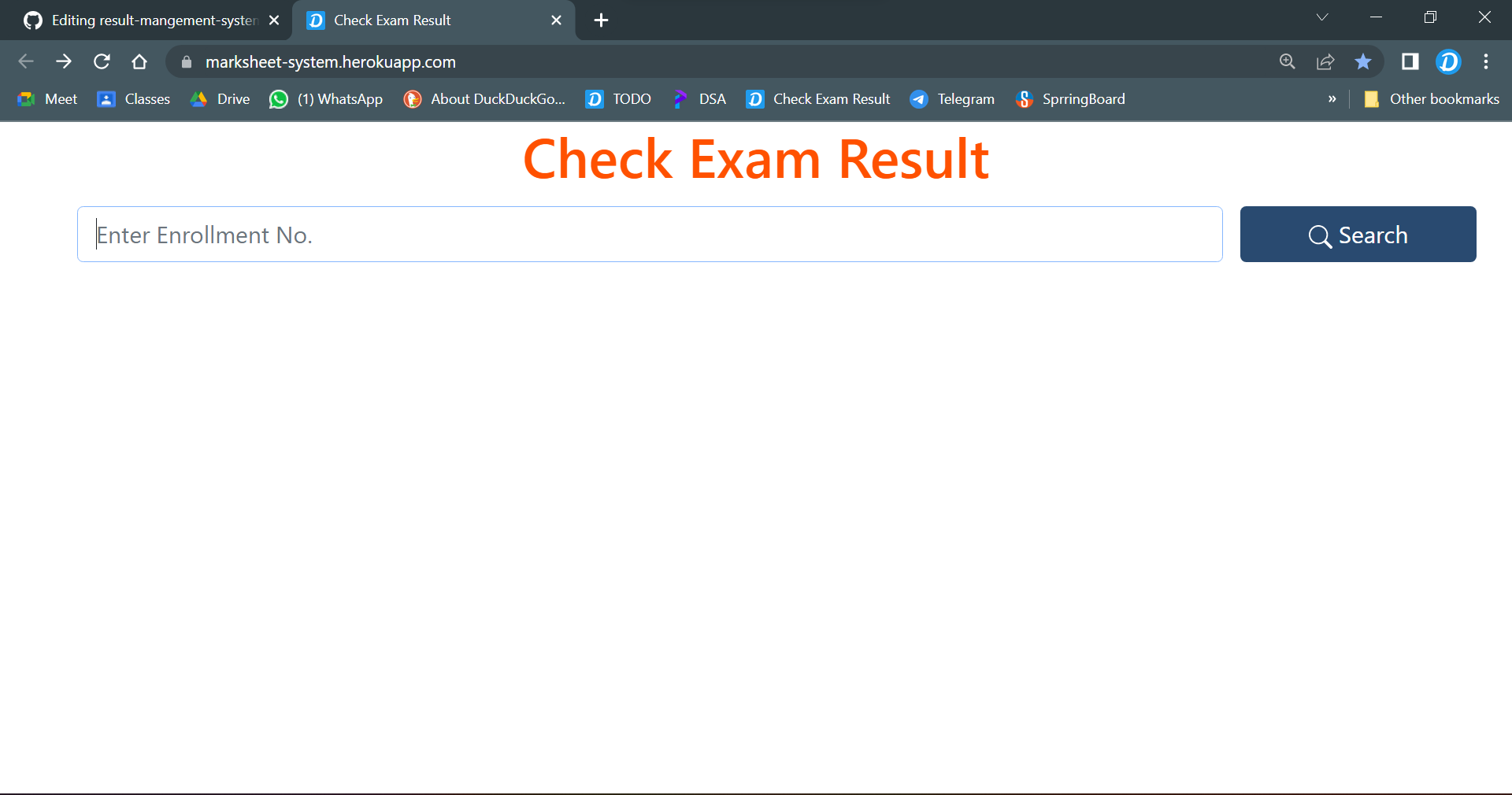Open the browser home page
1512x795 pixels.
(139, 61)
